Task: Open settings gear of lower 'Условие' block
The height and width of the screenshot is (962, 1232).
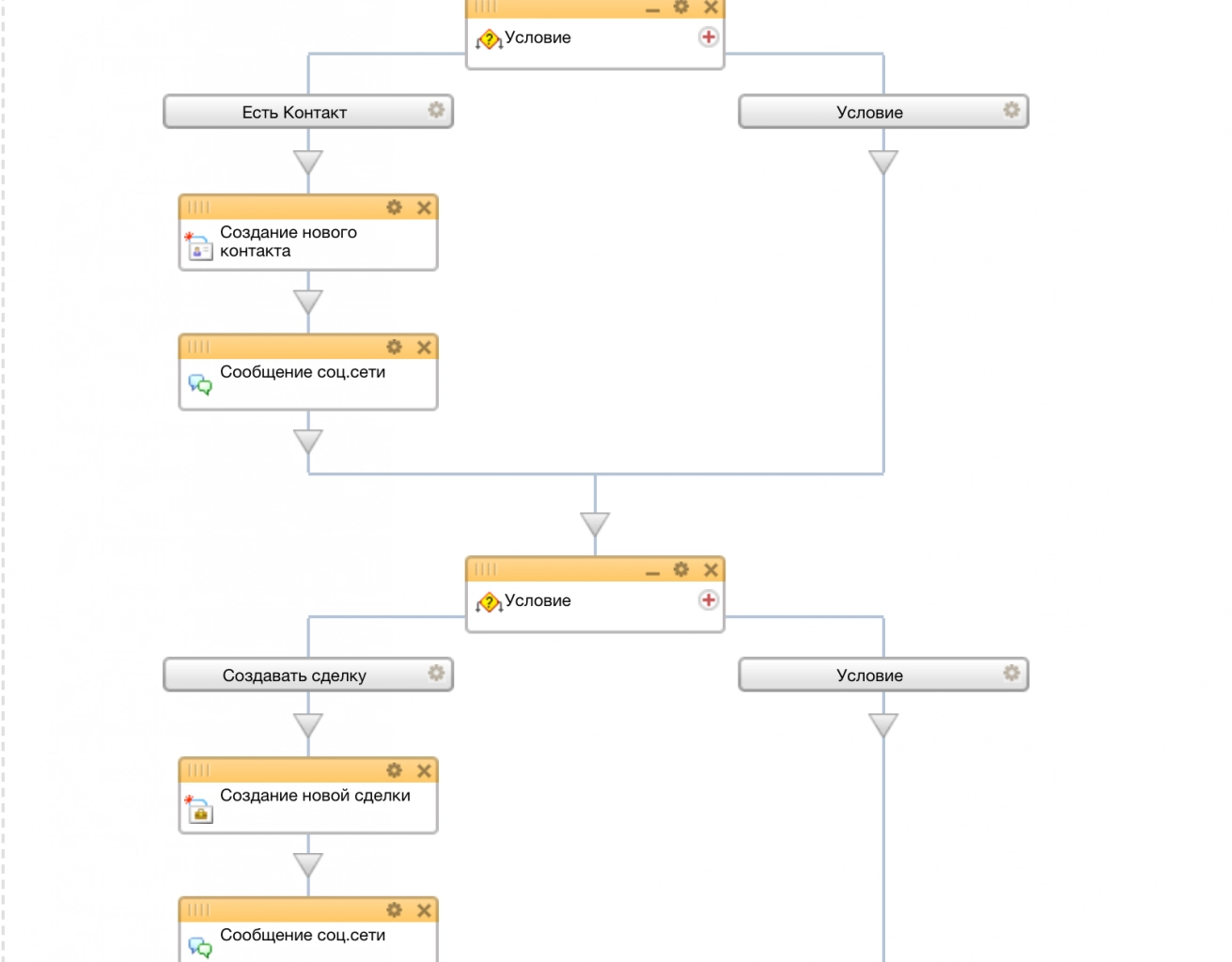Action: 681,569
